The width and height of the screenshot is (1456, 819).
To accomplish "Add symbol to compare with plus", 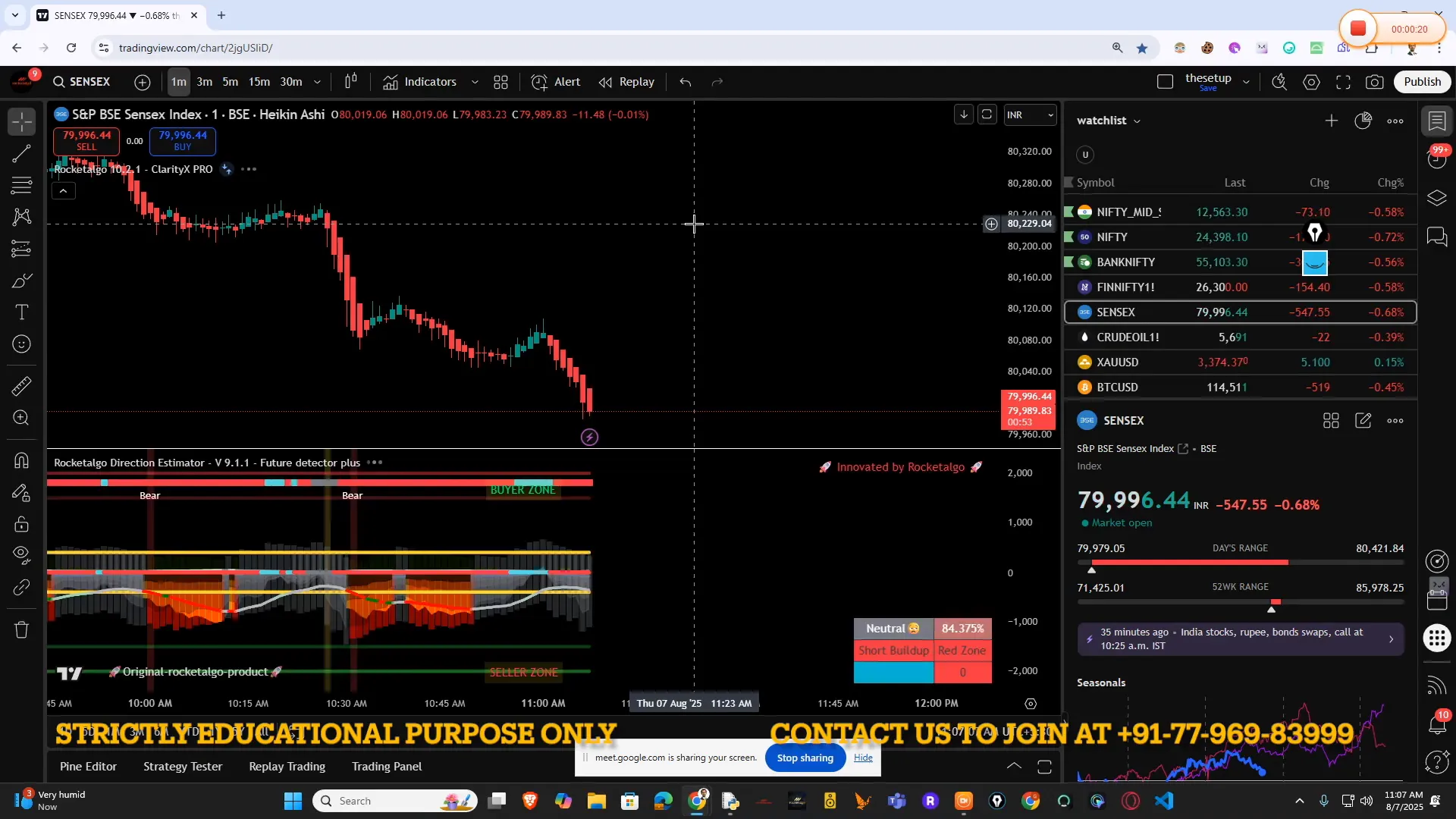I will click(143, 82).
